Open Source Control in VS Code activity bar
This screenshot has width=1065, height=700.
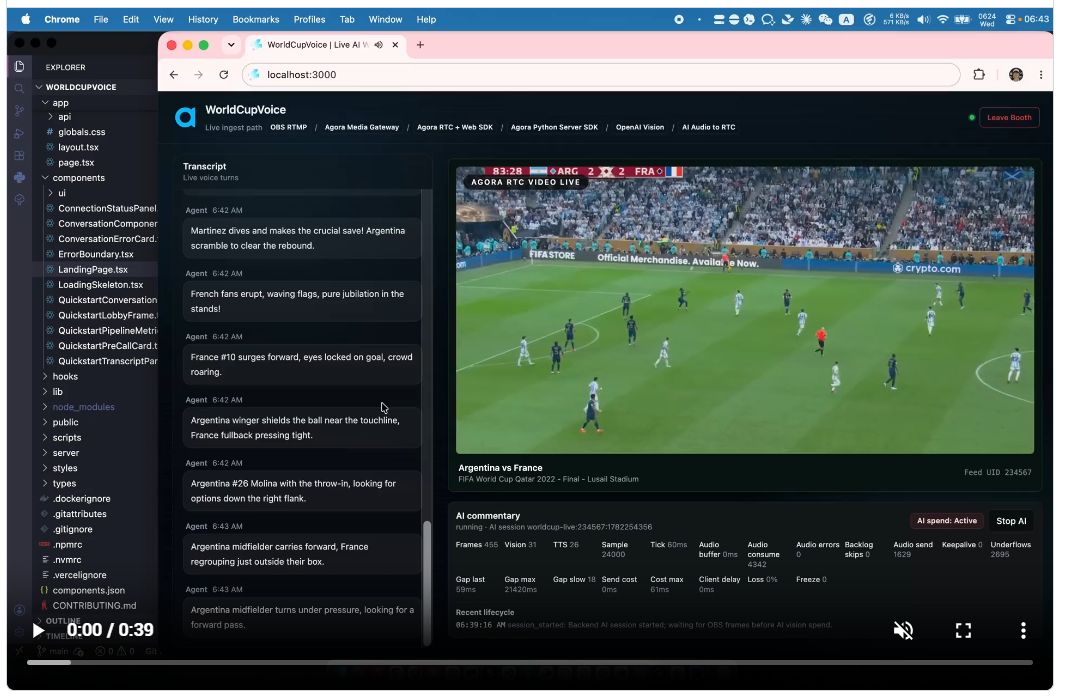point(19,111)
